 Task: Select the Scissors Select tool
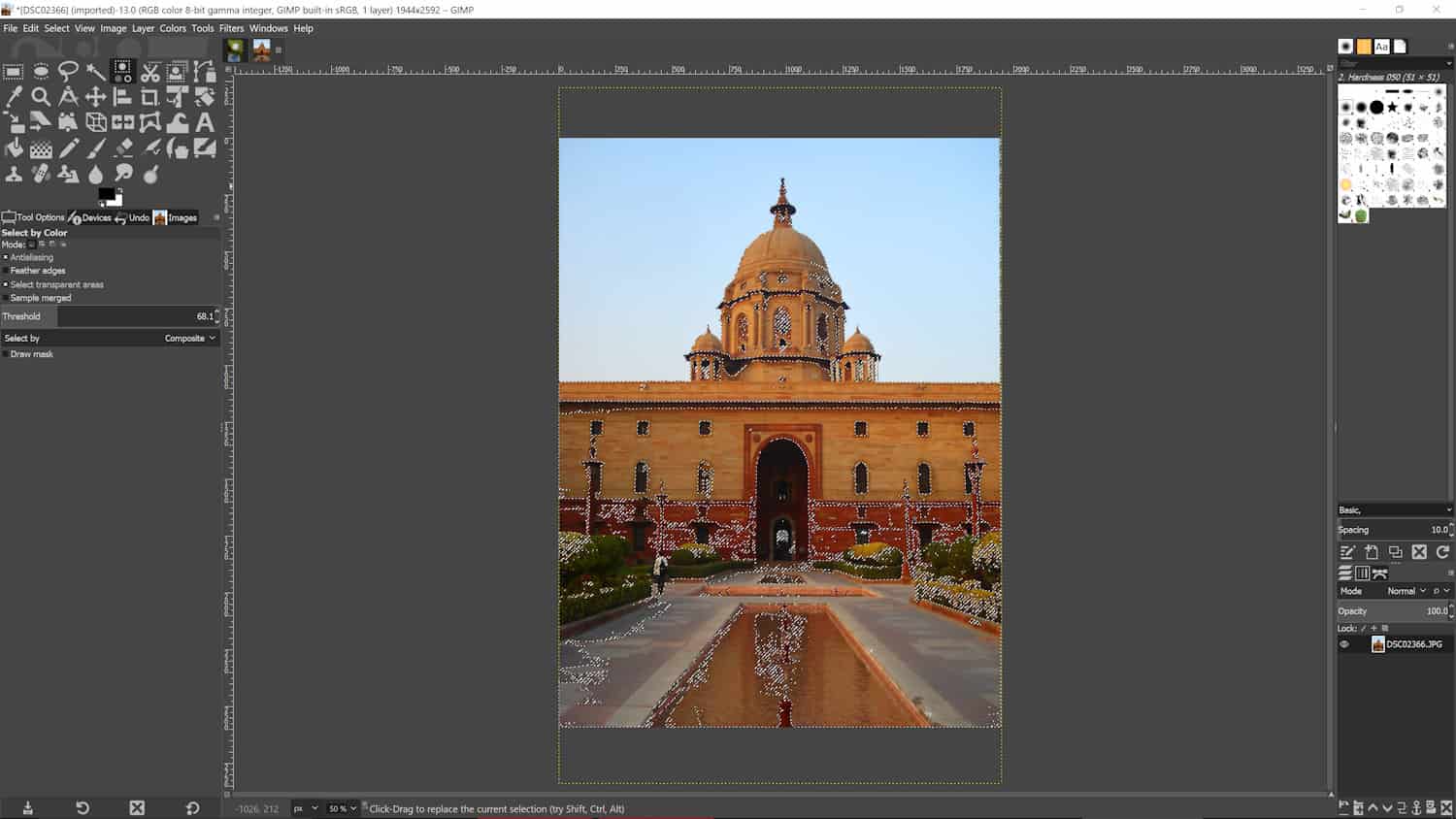point(149,71)
